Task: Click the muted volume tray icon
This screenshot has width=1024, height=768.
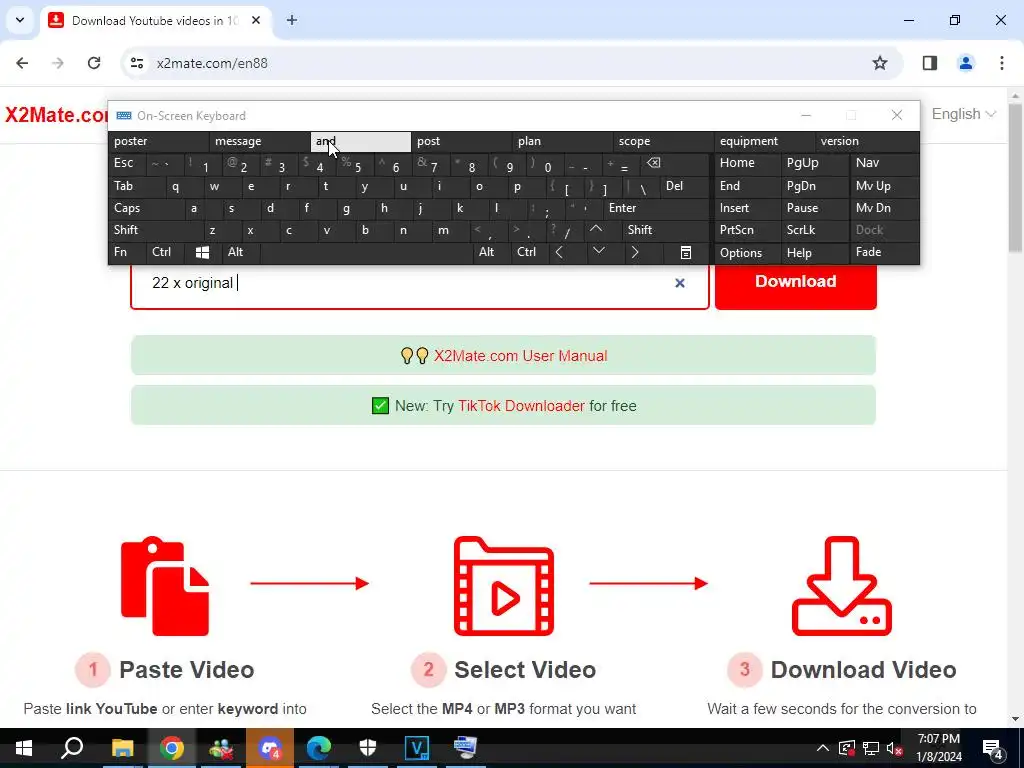Action: pyautogui.click(x=895, y=748)
